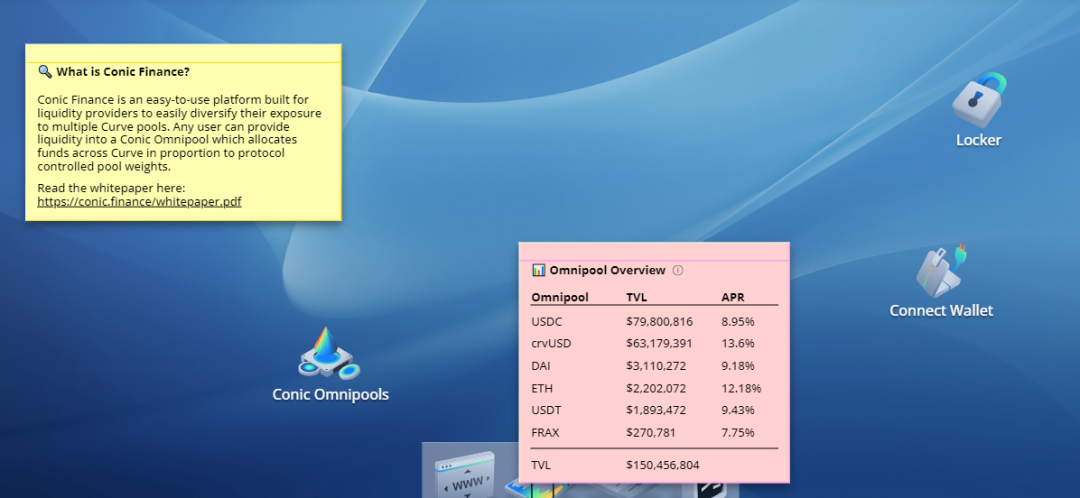The image size is (1080, 498).
Task: Click the crvUSD TVL value $63,179,391
Action: [659, 343]
